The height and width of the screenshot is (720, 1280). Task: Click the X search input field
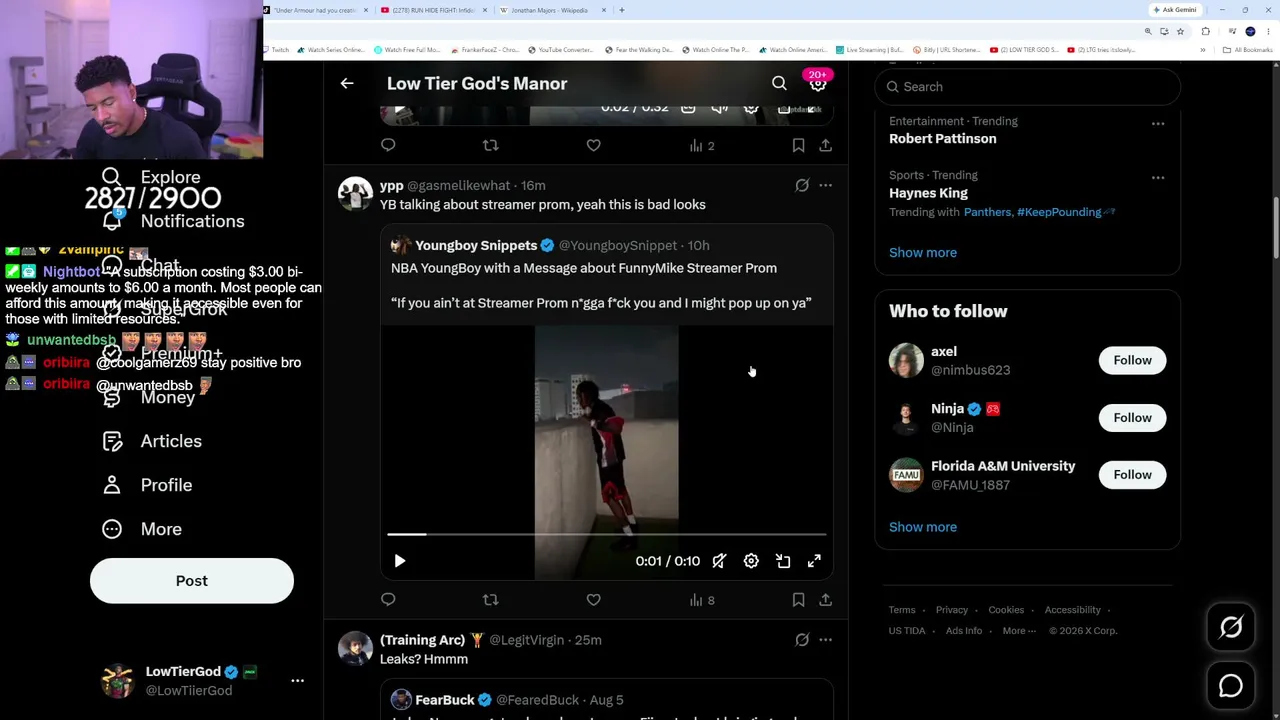[1028, 87]
